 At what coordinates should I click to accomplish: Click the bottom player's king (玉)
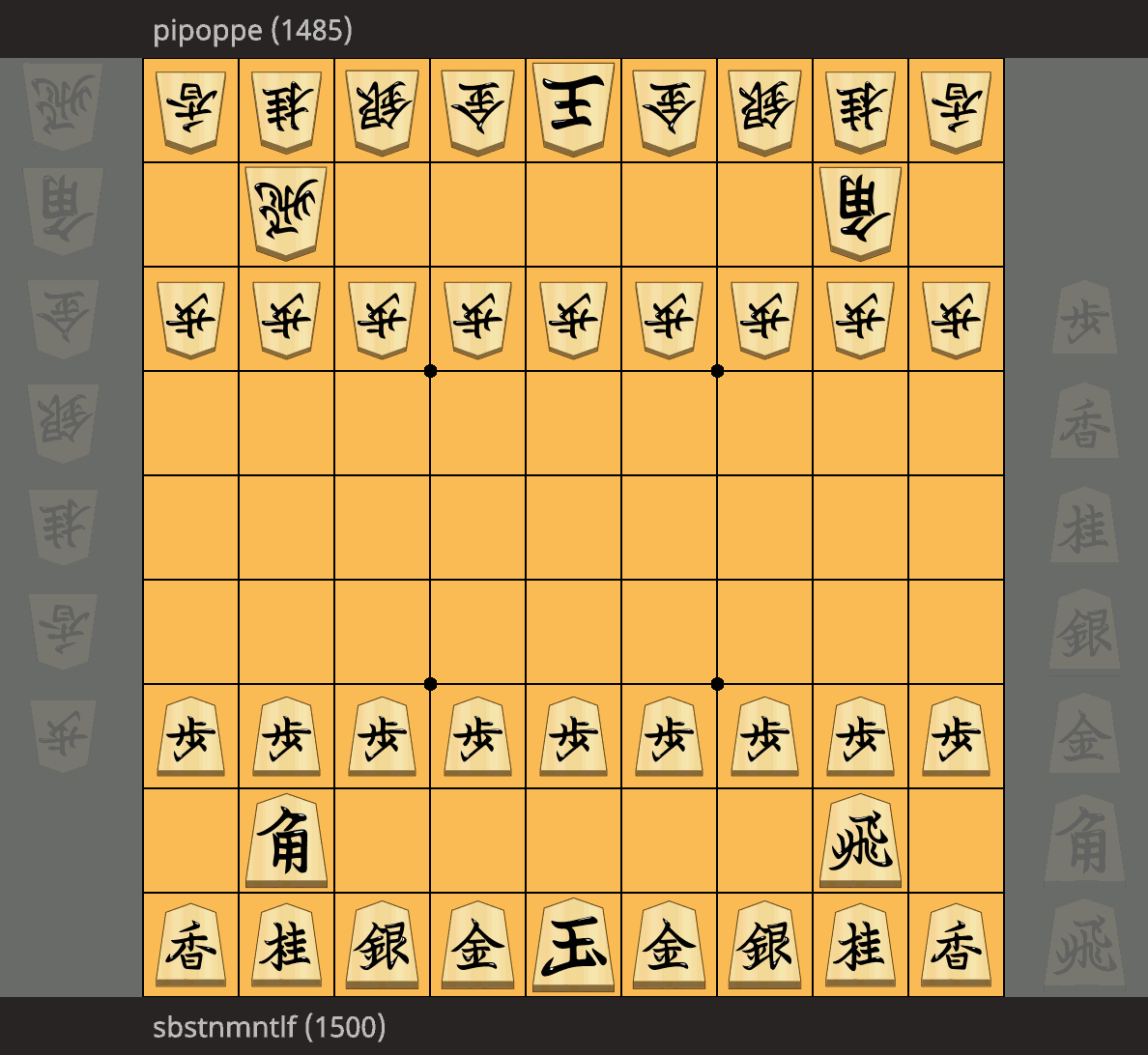(x=573, y=945)
